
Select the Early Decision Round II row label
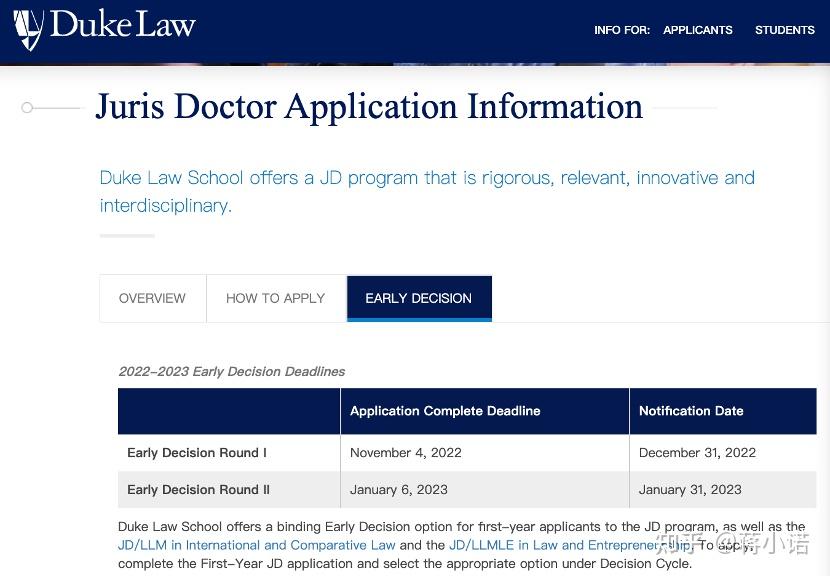coord(198,489)
